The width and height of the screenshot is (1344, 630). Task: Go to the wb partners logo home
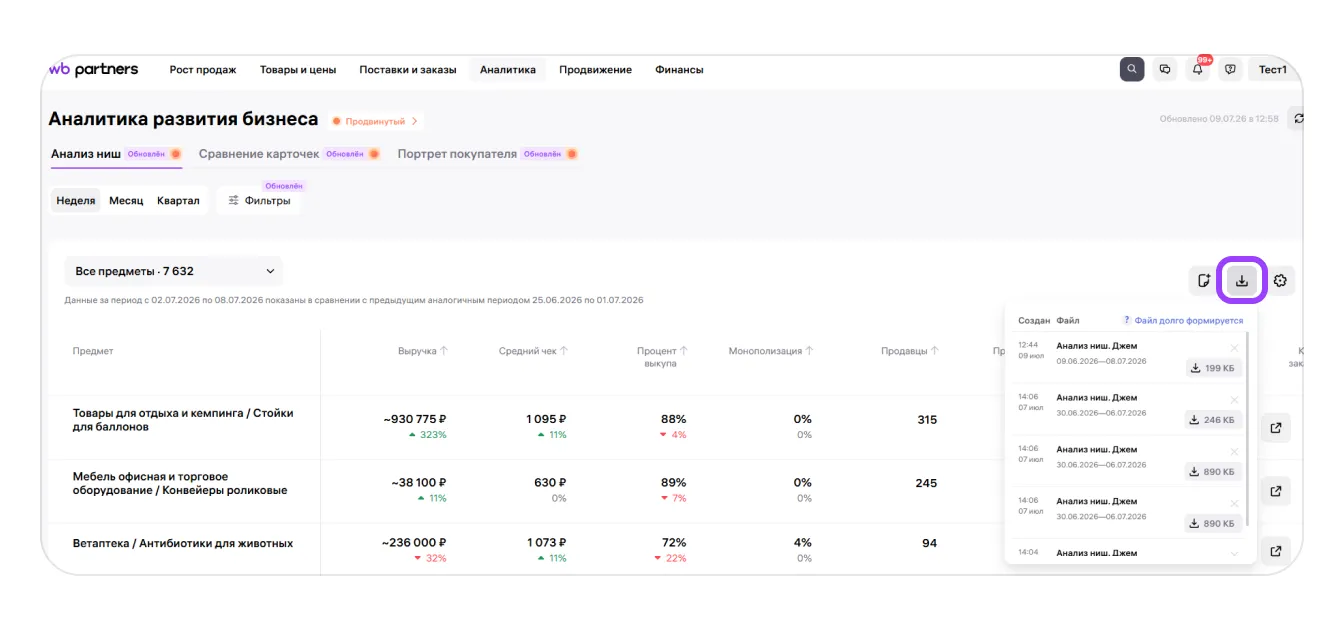pyautogui.click(x=93, y=69)
